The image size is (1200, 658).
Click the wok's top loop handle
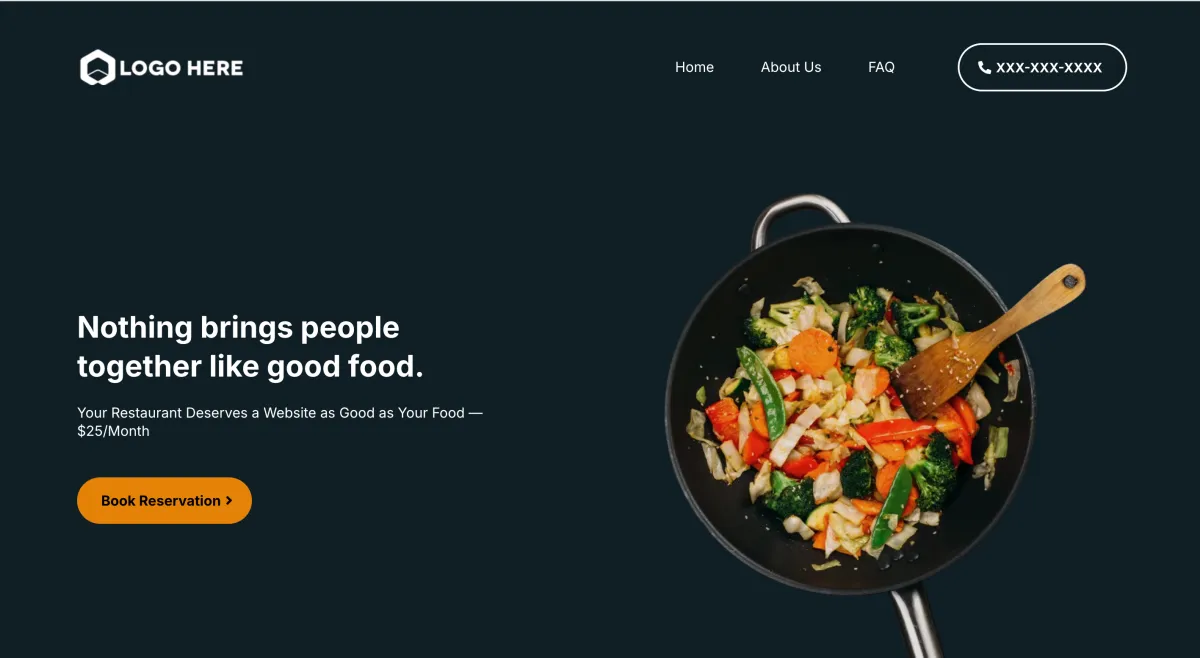tap(800, 216)
